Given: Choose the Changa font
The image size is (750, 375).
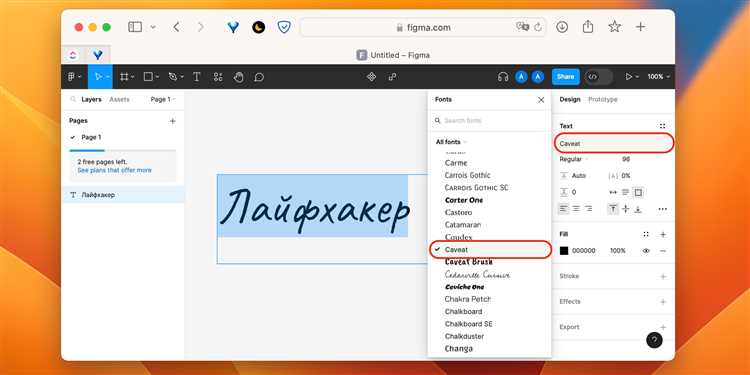Looking at the screenshot, I should [x=459, y=349].
